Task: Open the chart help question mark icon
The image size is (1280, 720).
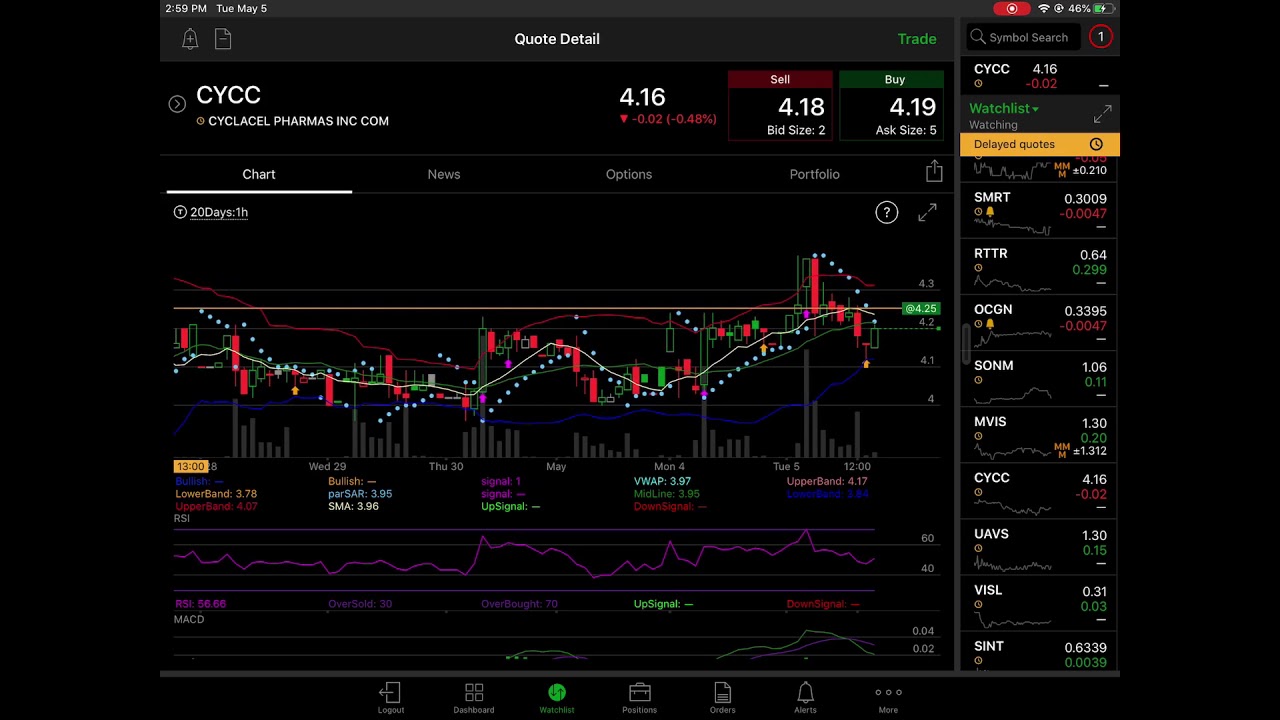Action: tap(887, 212)
